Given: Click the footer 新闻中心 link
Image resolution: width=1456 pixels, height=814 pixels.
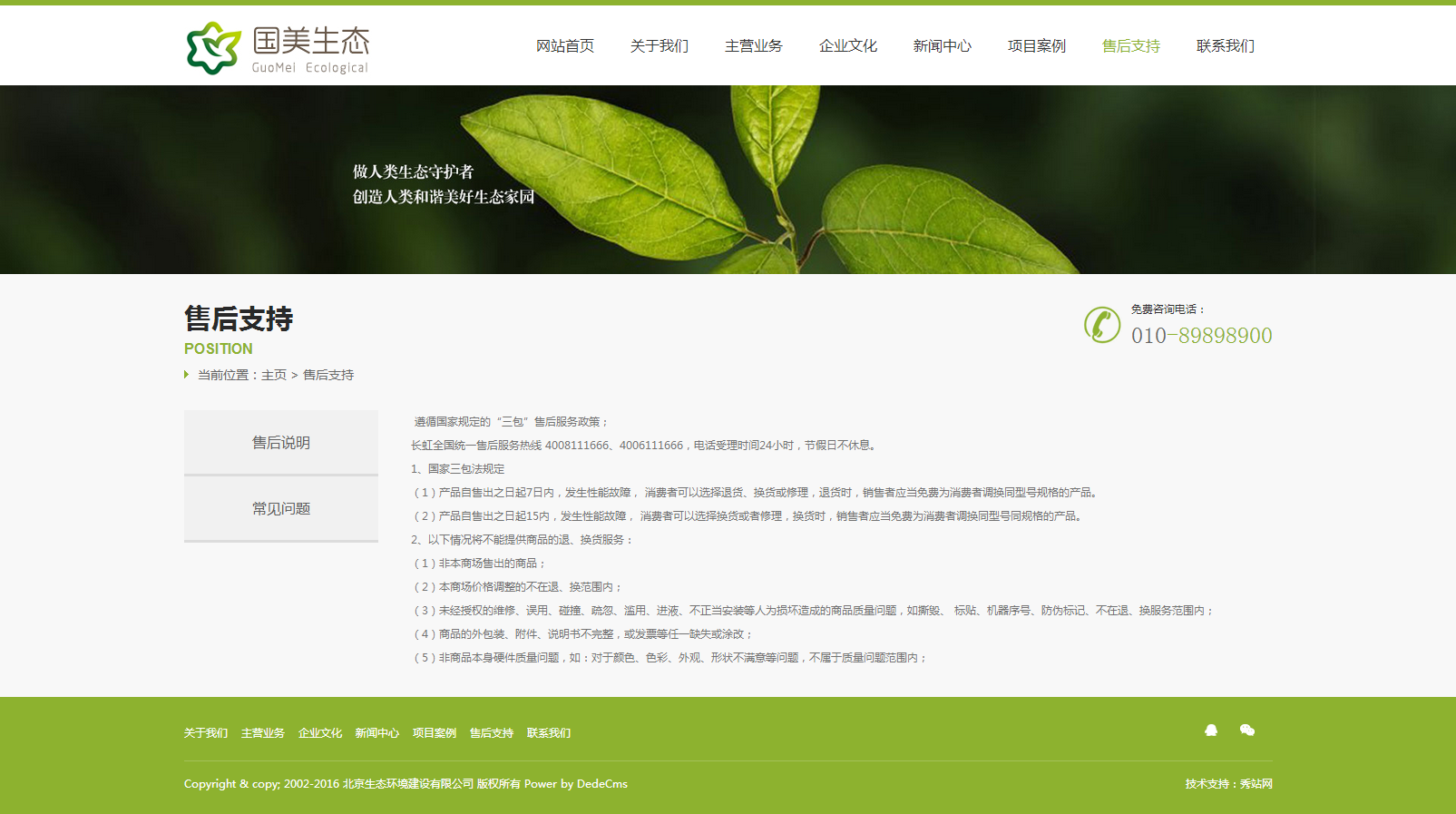Looking at the screenshot, I should pyautogui.click(x=376, y=733).
